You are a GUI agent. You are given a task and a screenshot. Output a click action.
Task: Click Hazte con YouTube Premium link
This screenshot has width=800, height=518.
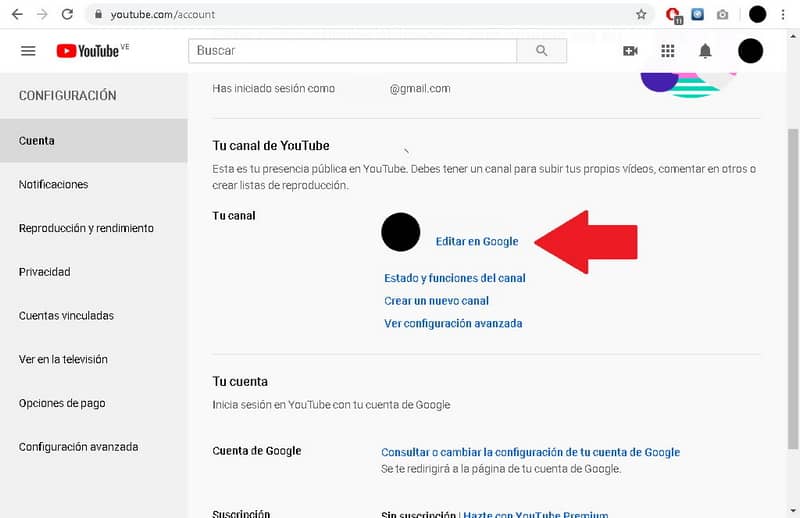point(536,514)
